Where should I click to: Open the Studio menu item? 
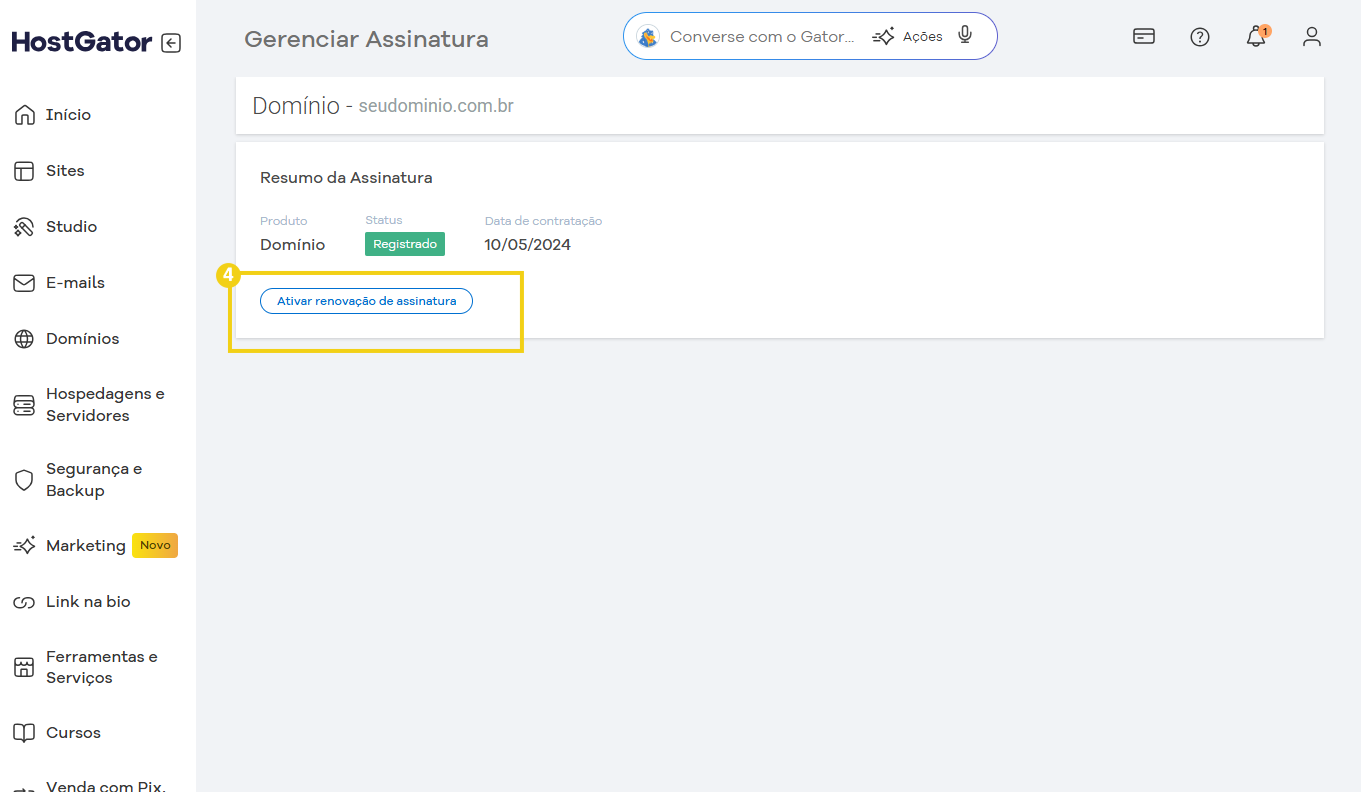tap(71, 227)
